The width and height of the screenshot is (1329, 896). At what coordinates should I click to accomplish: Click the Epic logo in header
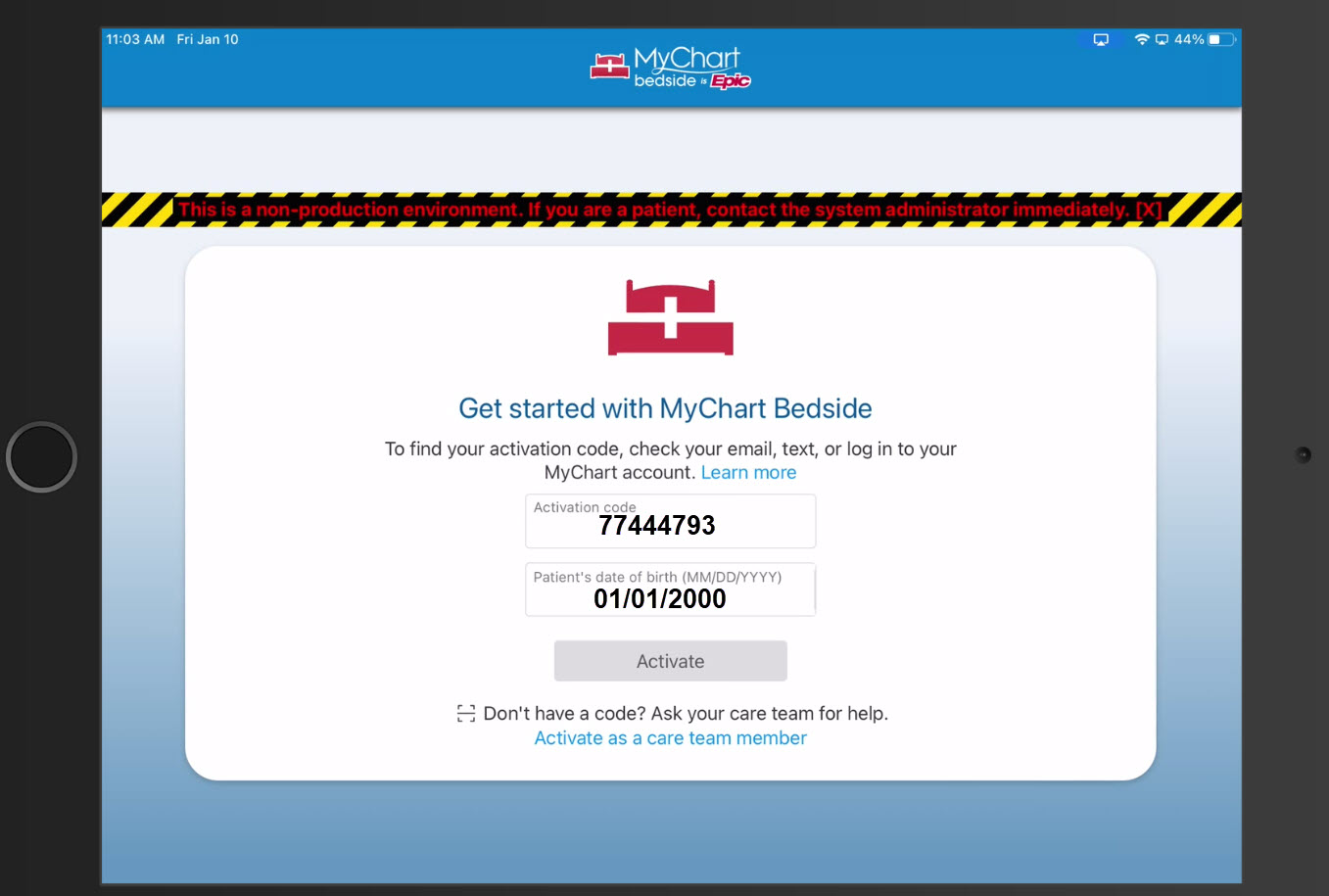click(731, 81)
